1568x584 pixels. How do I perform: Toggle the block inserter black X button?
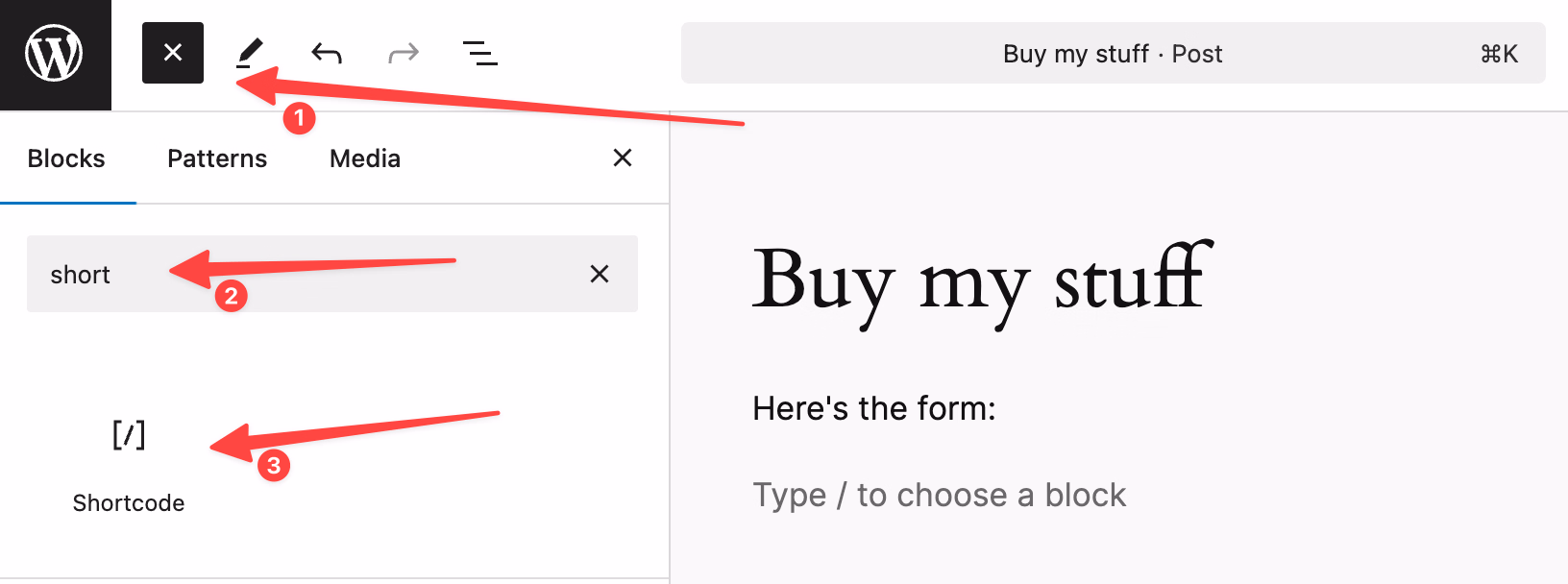point(173,53)
